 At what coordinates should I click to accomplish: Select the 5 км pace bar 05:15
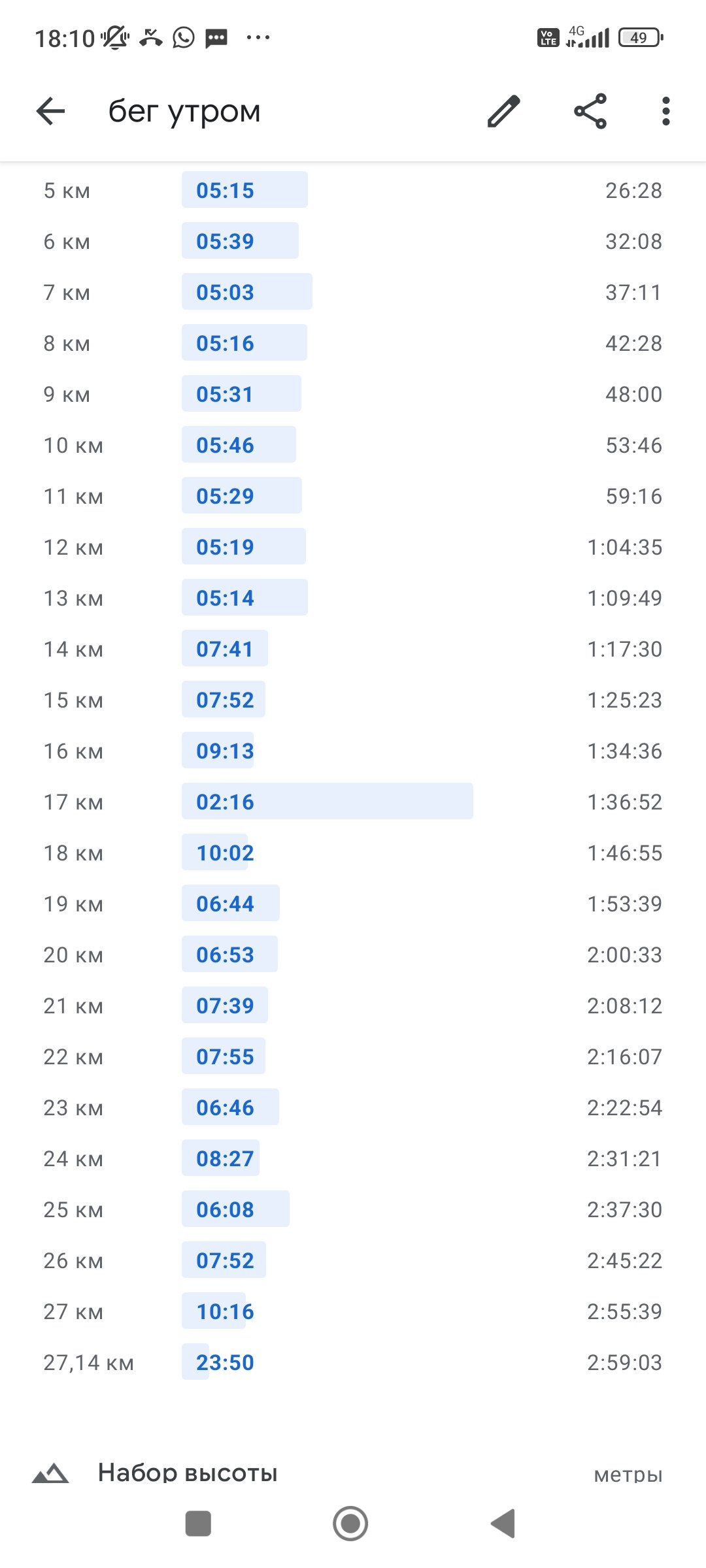pos(244,189)
